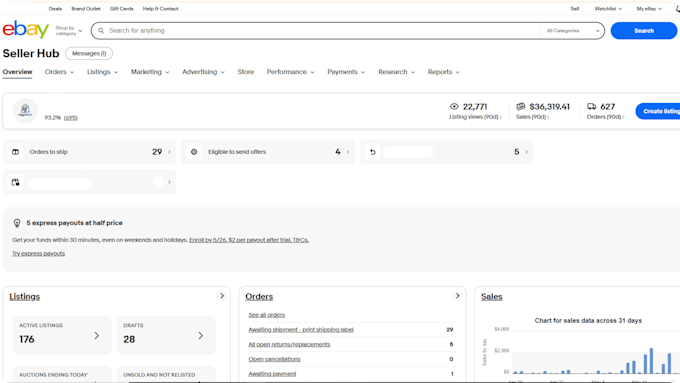This screenshot has width=680, height=383.
Task: Open Sales (90d) details
Action: (x=532, y=117)
